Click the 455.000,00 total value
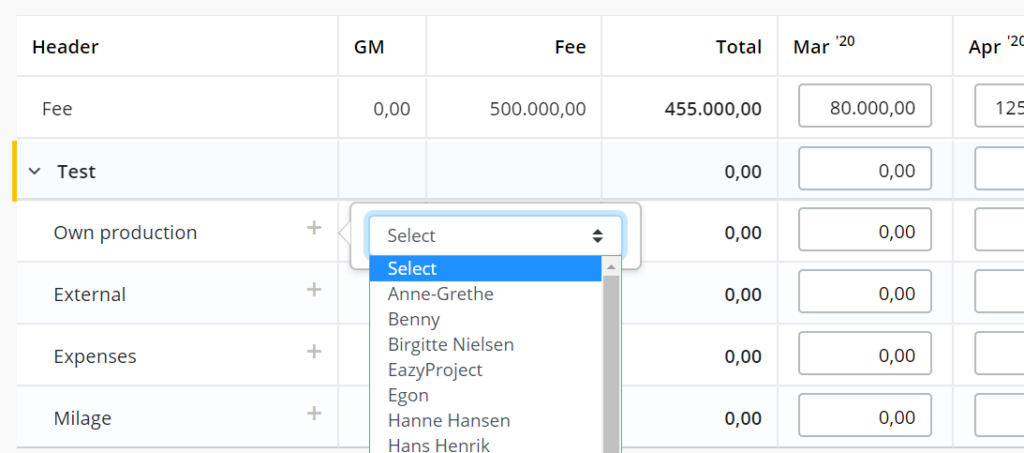This screenshot has height=453, width=1024. [713, 108]
